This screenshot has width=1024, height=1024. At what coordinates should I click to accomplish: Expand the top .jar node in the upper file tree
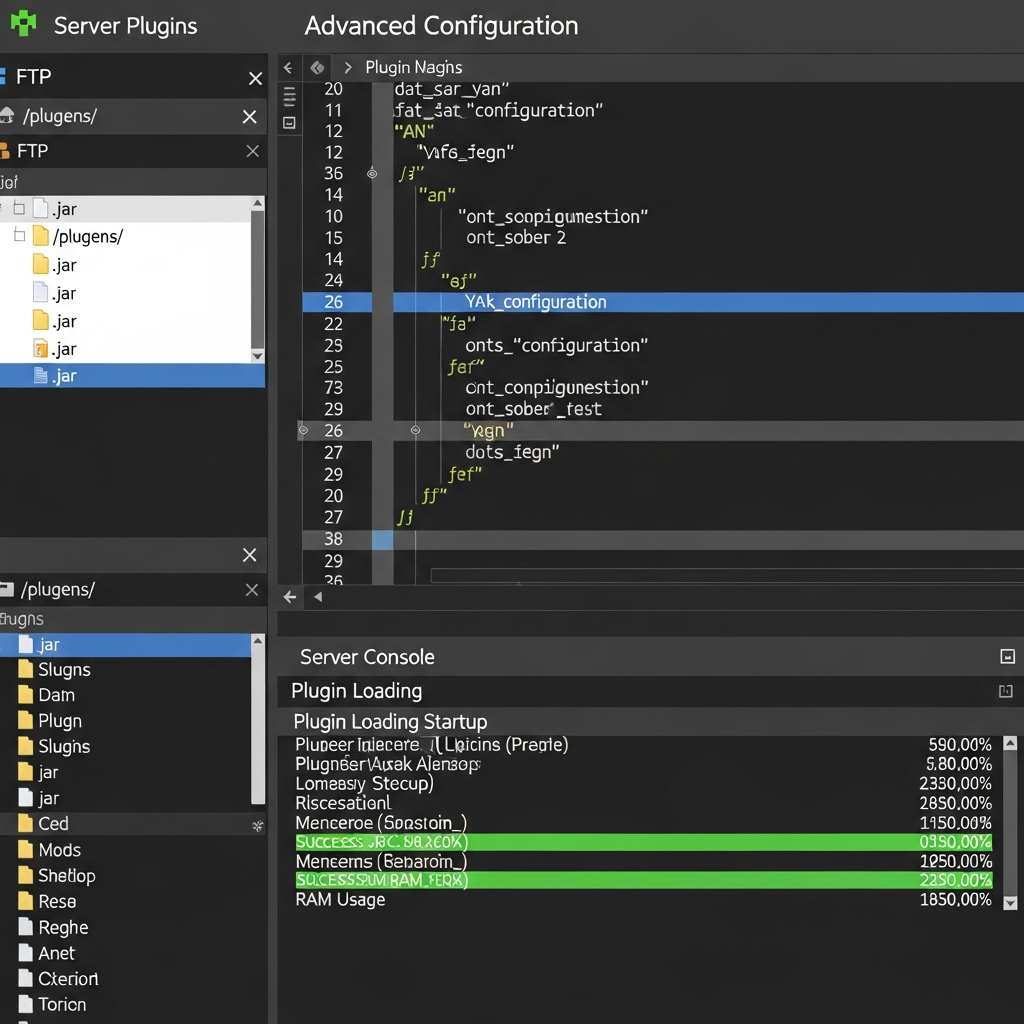[x=19, y=208]
